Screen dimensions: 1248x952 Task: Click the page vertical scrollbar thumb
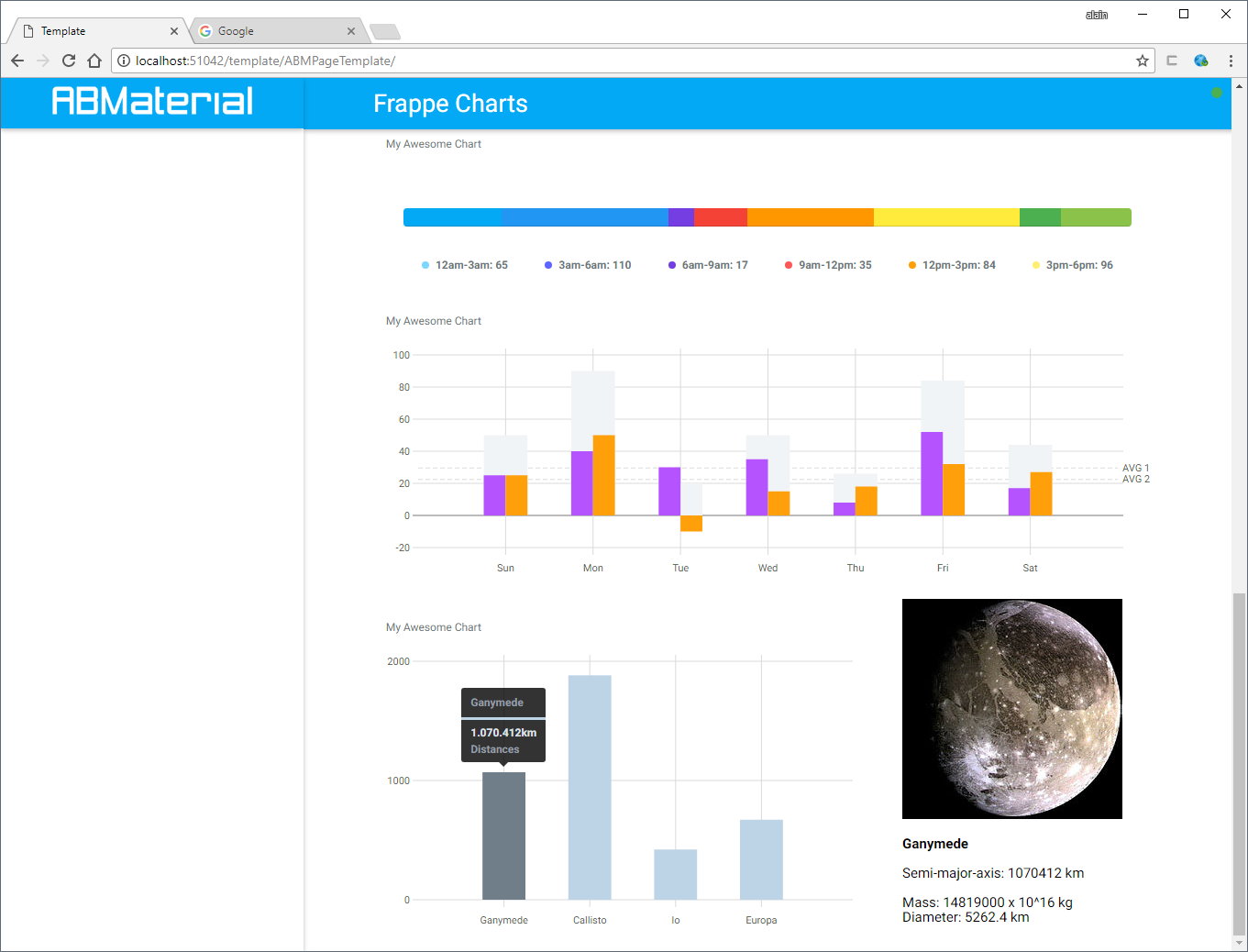[x=1240, y=763]
